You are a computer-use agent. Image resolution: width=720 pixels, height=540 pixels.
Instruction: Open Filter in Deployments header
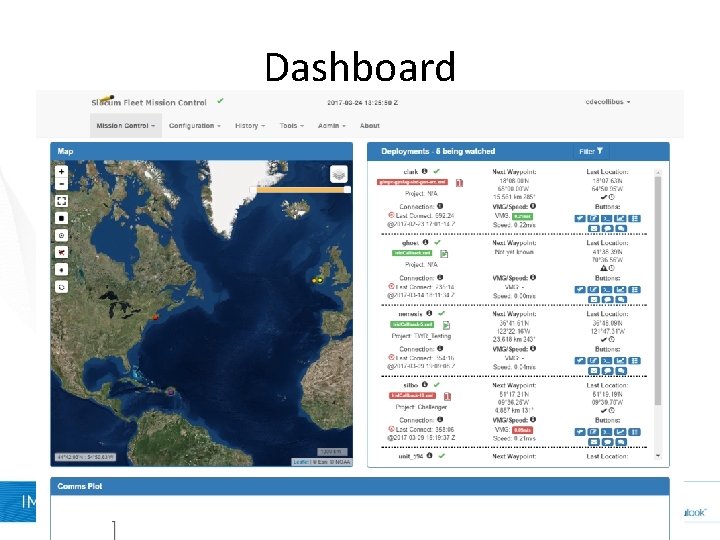(591, 151)
